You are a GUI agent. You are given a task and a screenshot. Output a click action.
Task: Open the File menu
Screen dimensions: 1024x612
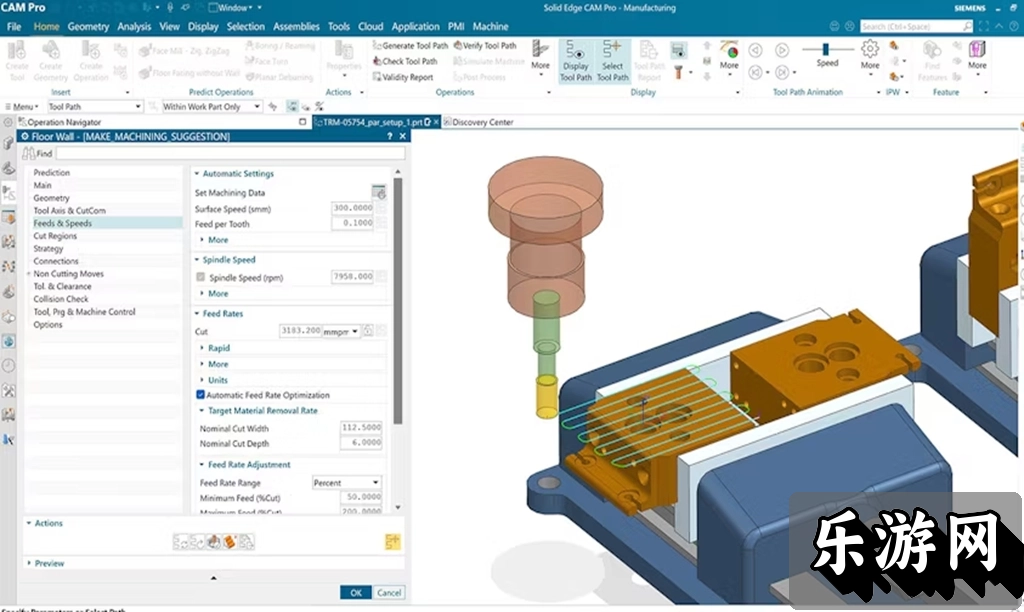14,26
